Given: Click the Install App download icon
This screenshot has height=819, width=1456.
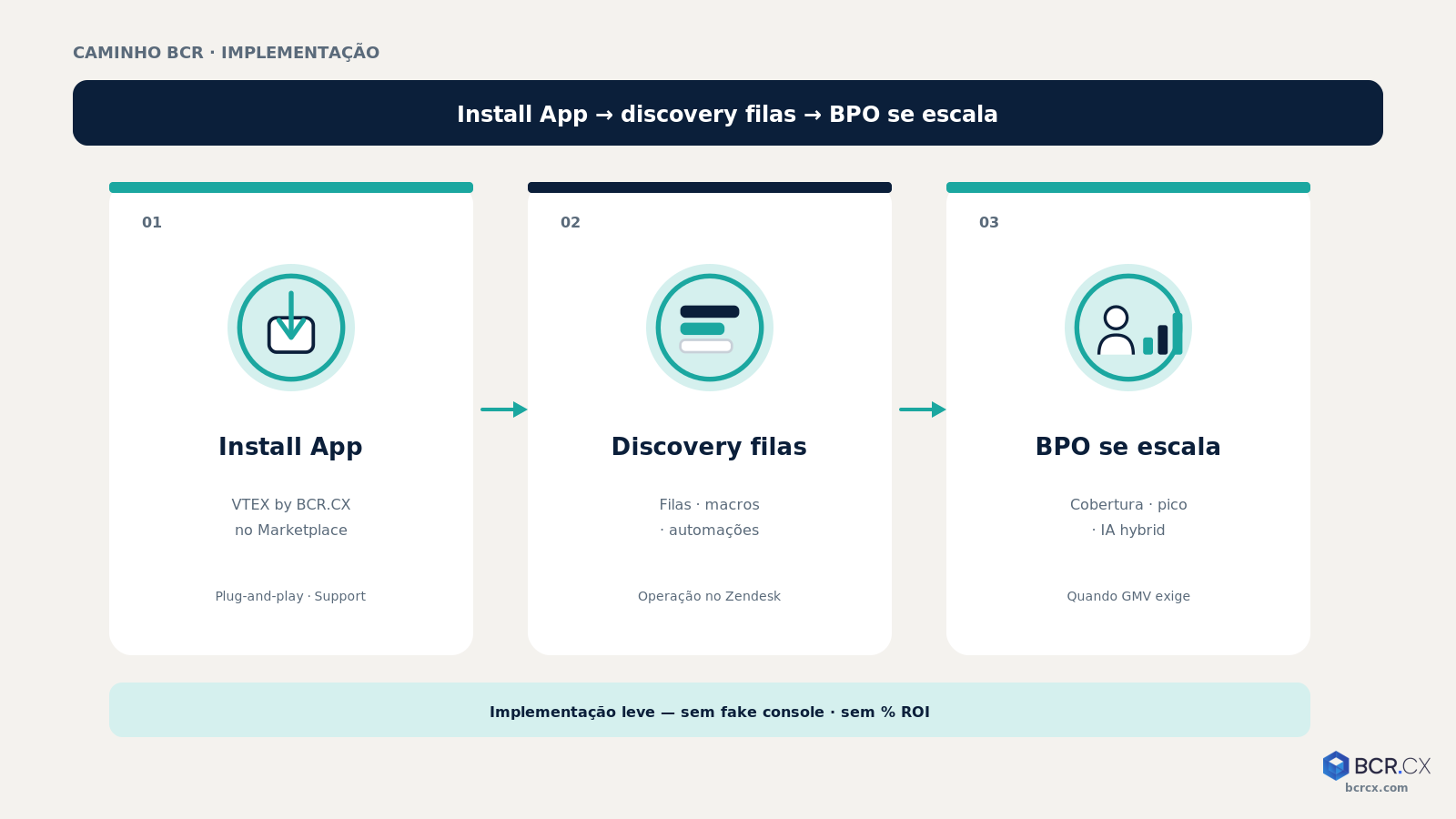Looking at the screenshot, I should click(291, 328).
